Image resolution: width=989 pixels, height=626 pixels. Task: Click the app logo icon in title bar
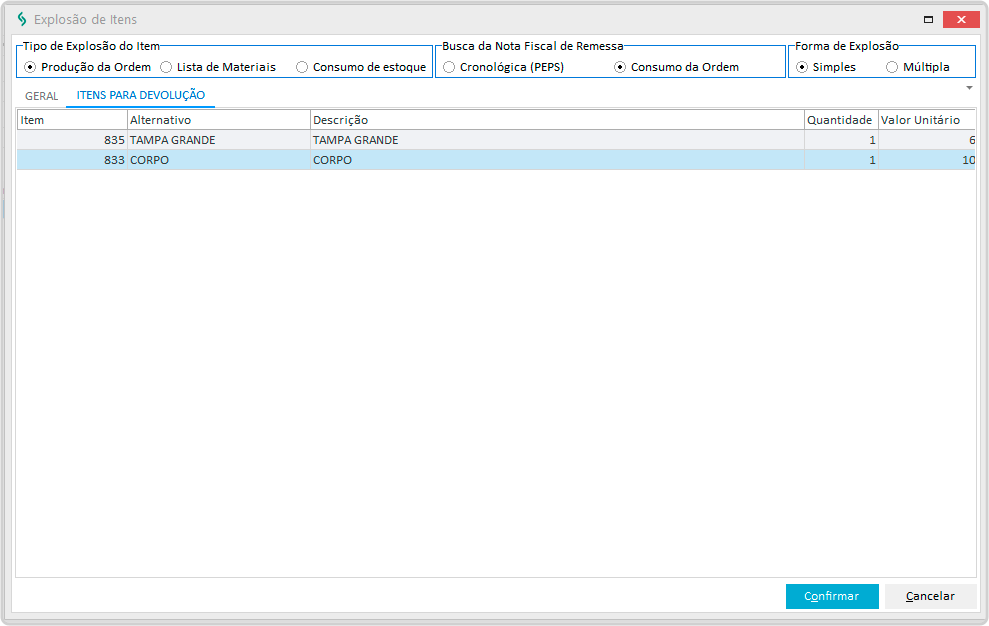pyautogui.click(x=21, y=19)
